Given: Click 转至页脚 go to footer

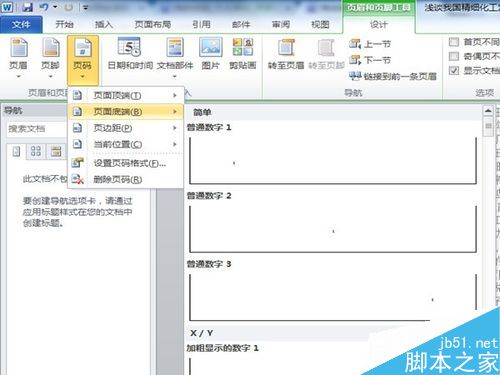Looking at the screenshot, I should pos(326,54).
